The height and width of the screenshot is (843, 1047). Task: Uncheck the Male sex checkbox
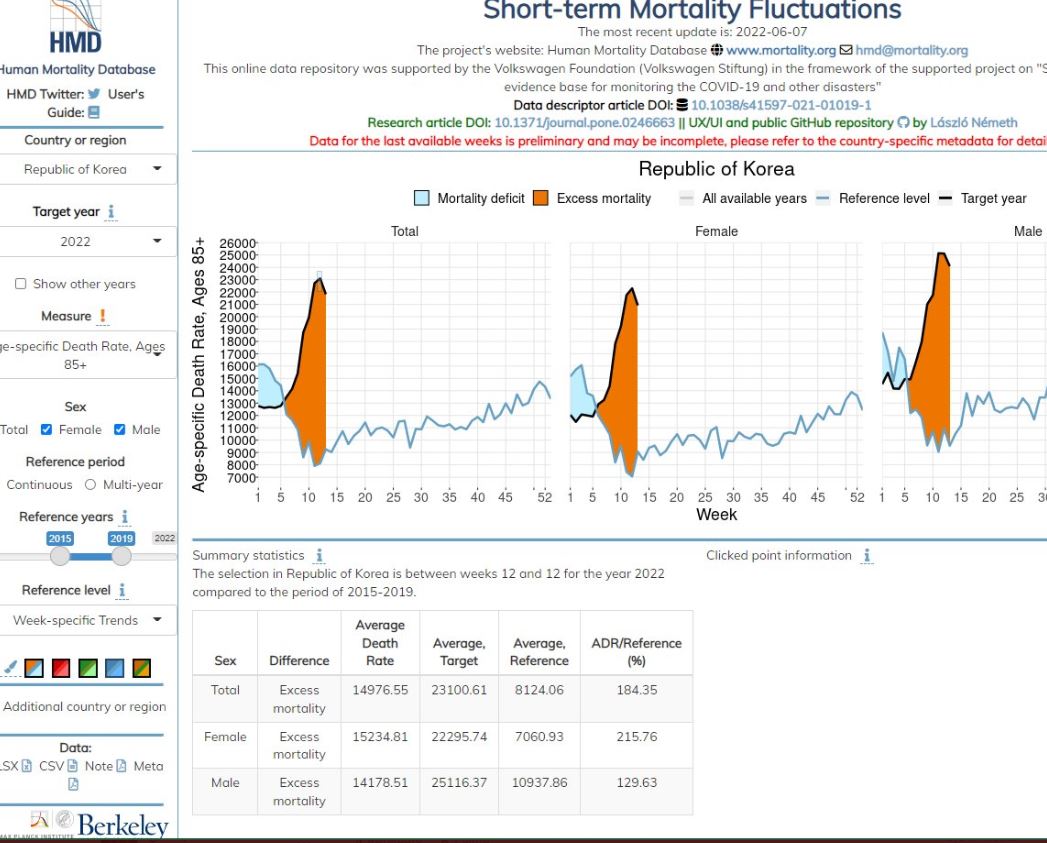click(120, 430)
